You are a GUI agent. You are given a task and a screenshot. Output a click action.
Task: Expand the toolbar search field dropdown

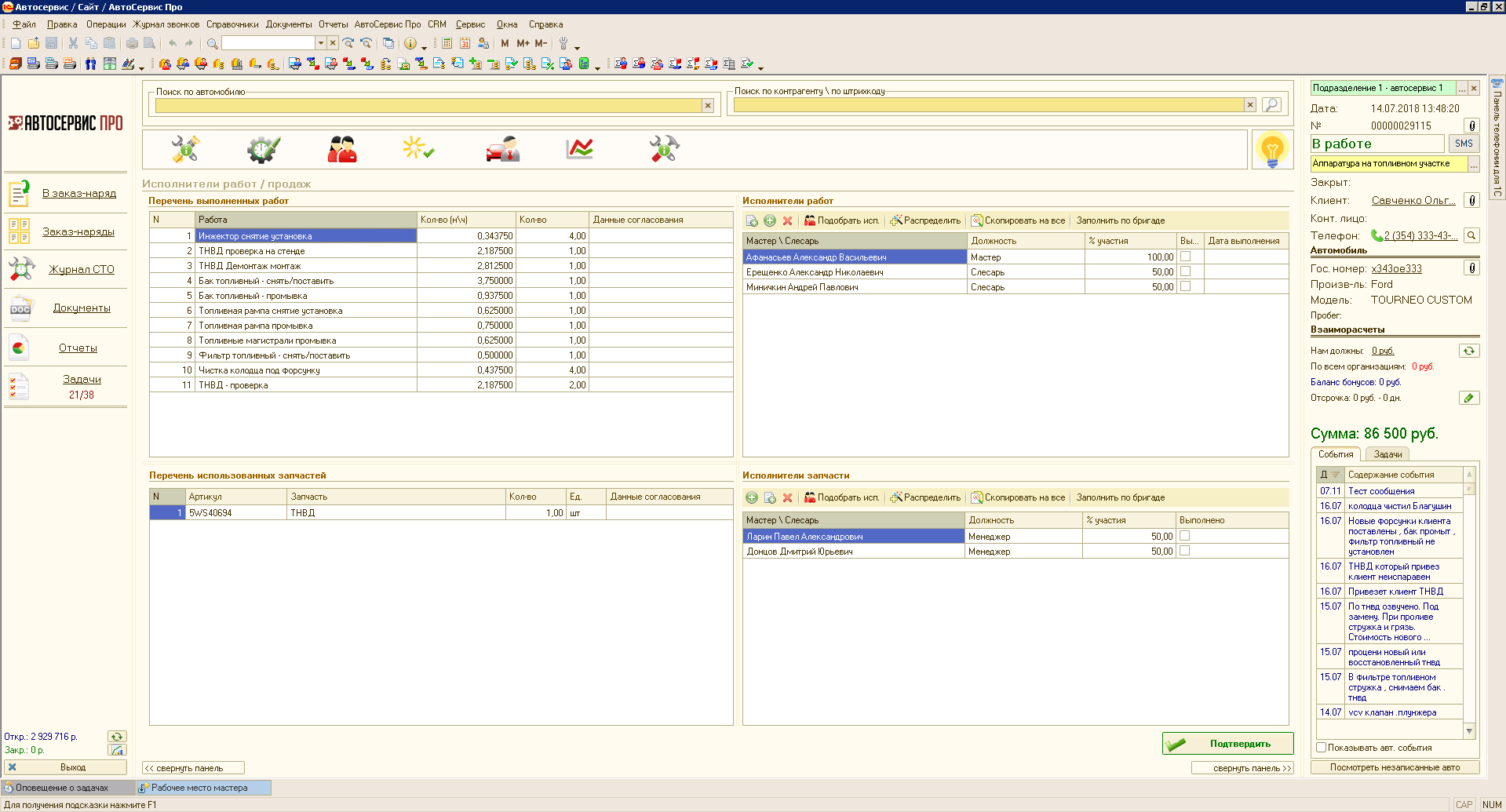320,43
